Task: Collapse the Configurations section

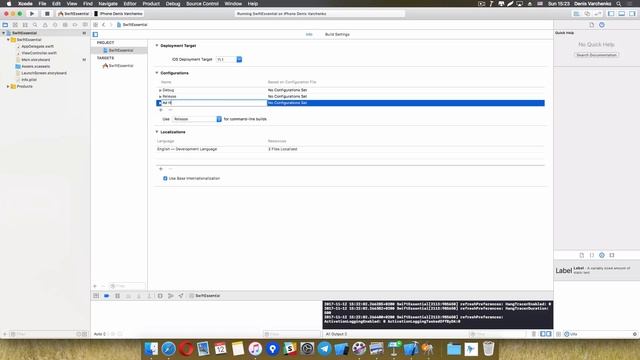Action: [x=157, y=73]
